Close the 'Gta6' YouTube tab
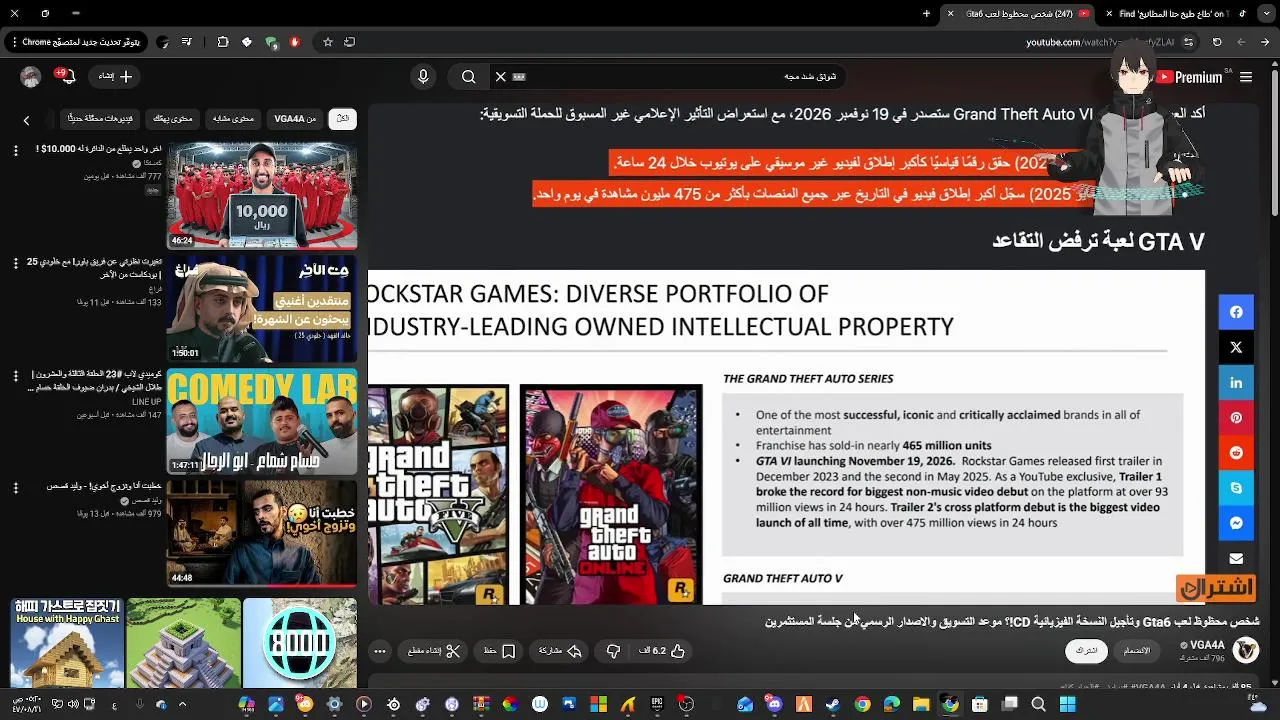 950,14
